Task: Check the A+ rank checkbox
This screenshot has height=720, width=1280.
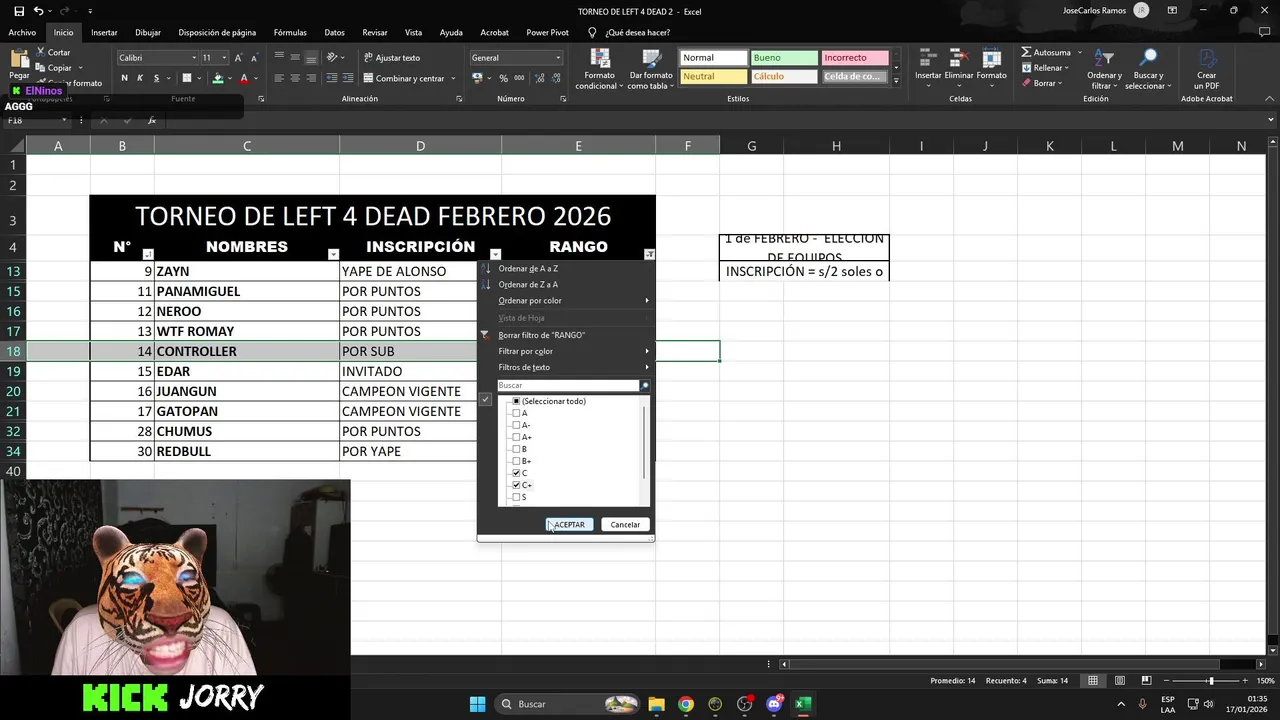Action: tap(517, 437)
